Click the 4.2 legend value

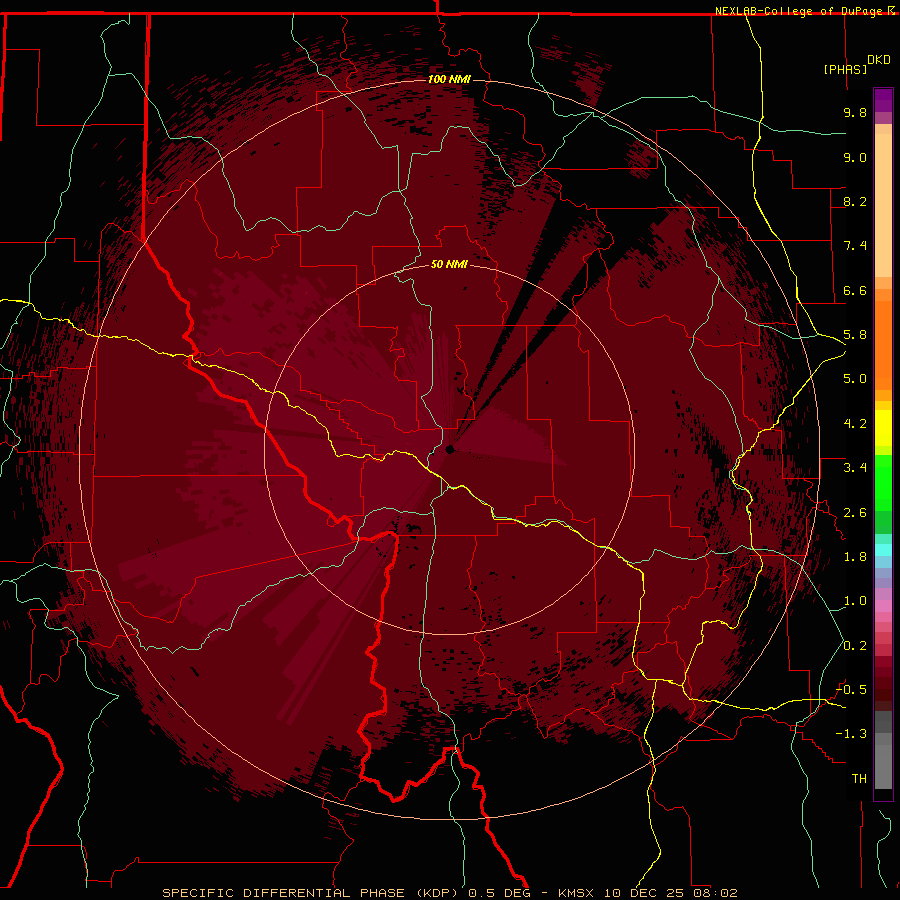[855, 424]
